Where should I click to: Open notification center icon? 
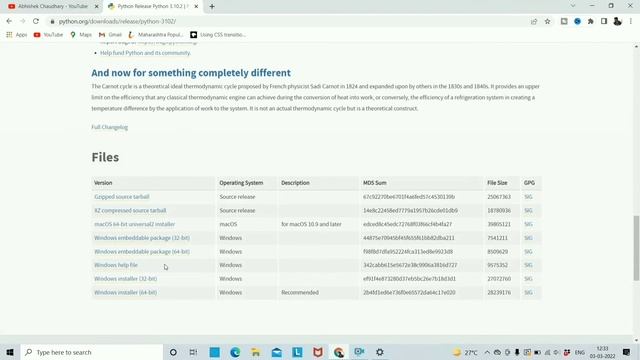pyautogui.click(x=627, y=352)
